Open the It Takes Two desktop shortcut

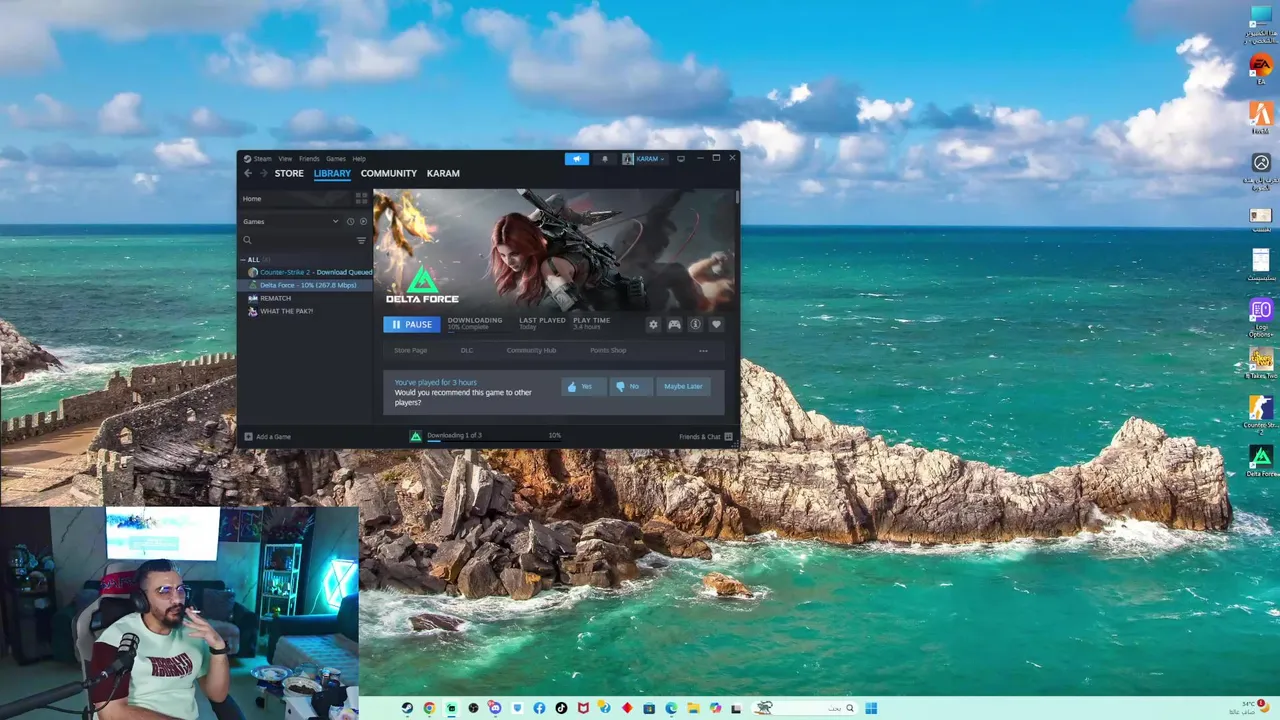[x=1261, y=364]
